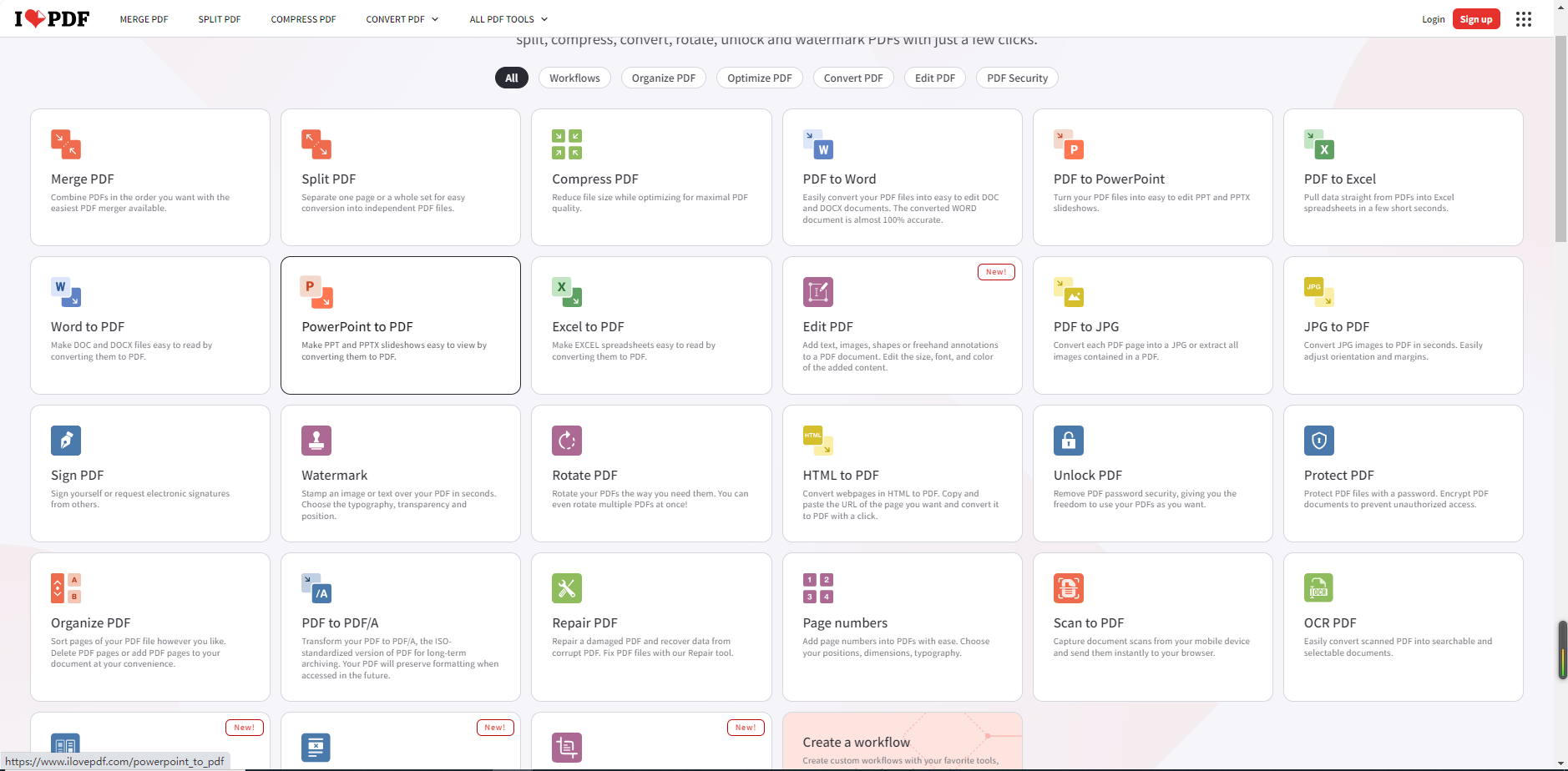Click the Repair PDF tools icon

click(567, 588)
